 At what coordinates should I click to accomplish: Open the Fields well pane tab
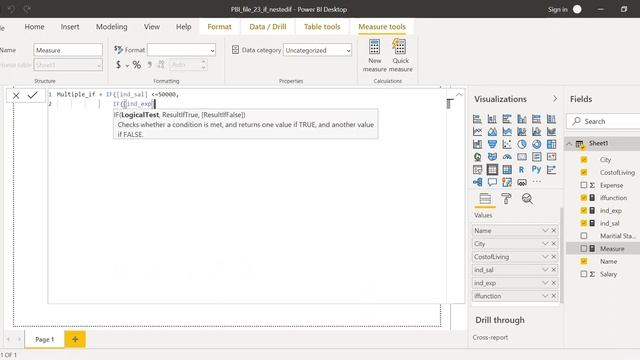[485, 199]
